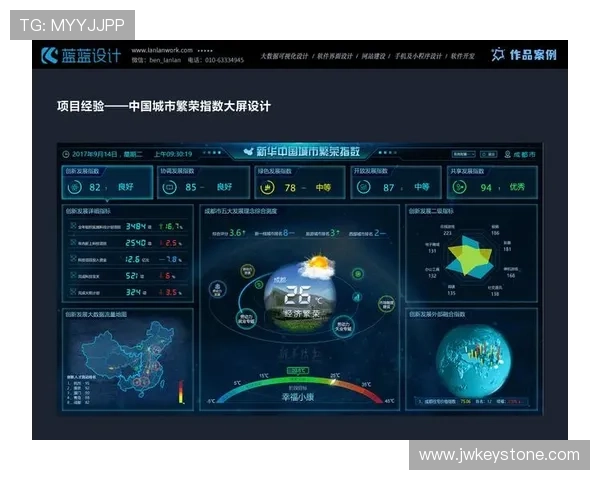Click the time 上午09:30:19
Screen dimensions: 600x480
coord(173,154)
